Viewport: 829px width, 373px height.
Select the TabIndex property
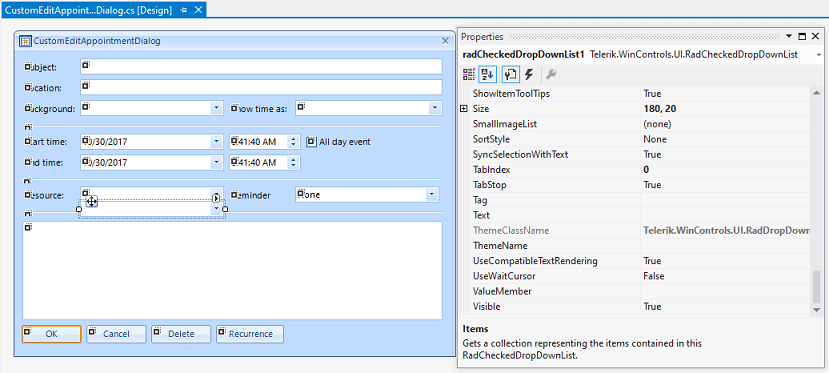pyautogui.click(x=491, y=170)
